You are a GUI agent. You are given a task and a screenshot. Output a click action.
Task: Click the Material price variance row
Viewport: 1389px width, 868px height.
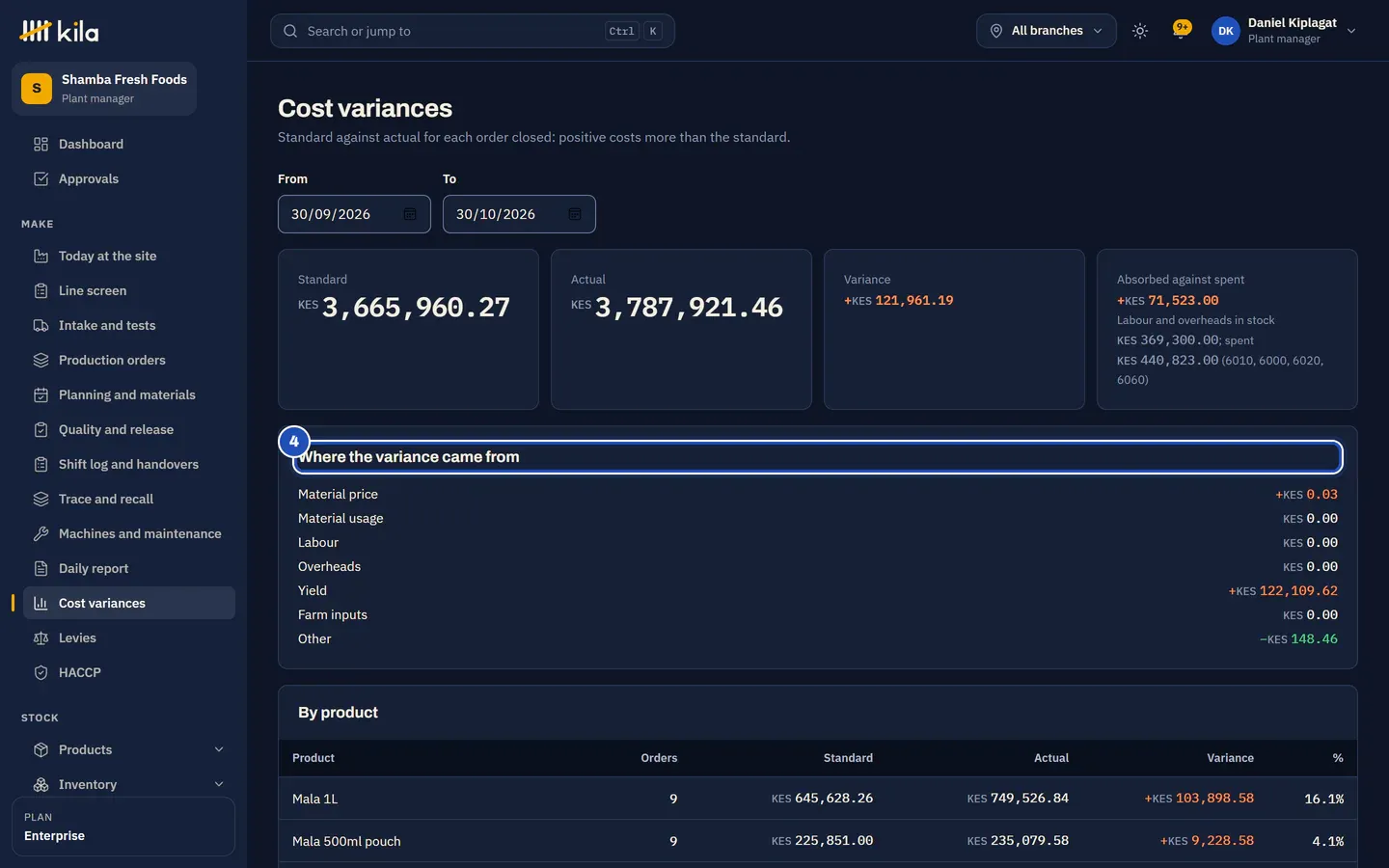(x=818, y=494)
